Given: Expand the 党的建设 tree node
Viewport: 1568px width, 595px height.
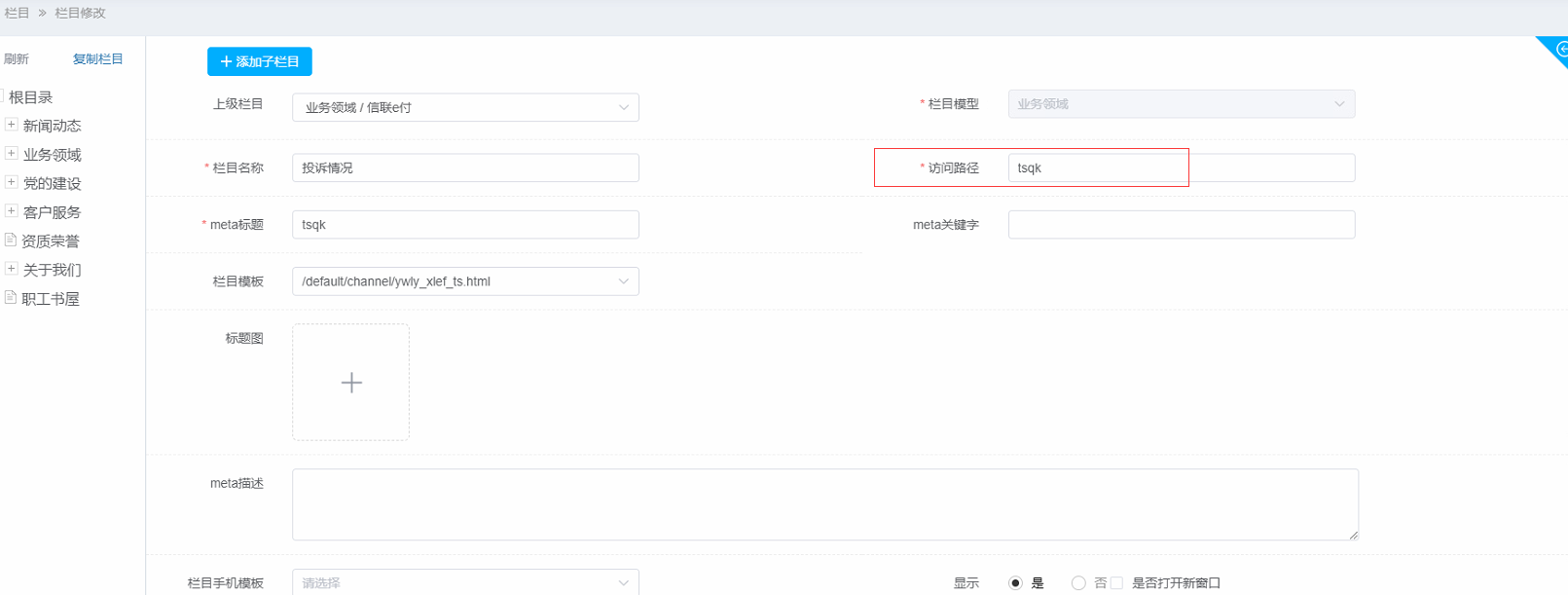Looking at the screenshot, I should click(x=12, y=182).
